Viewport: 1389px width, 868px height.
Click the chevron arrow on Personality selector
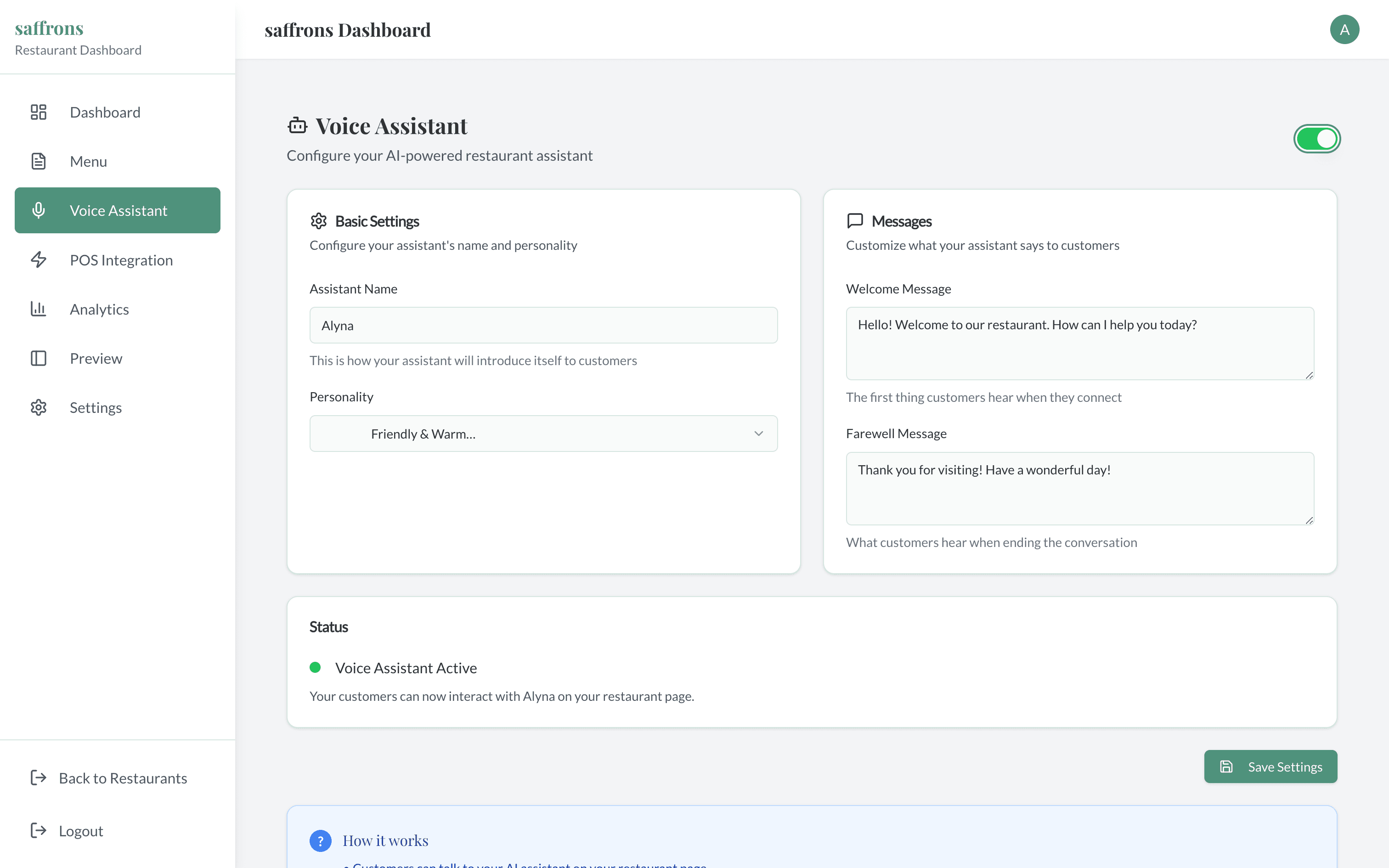tap(758, 434)
